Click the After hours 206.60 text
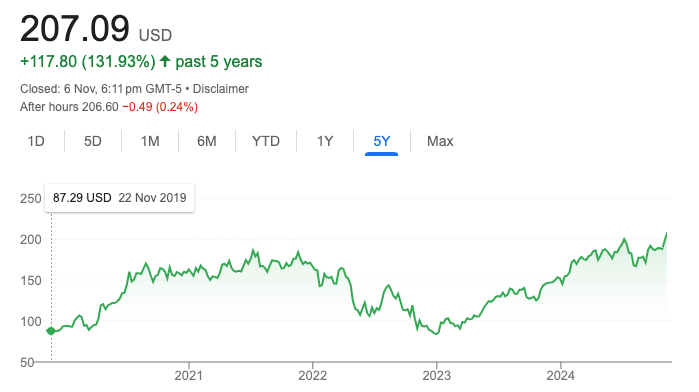699x392 pixels. click(69, 107)
